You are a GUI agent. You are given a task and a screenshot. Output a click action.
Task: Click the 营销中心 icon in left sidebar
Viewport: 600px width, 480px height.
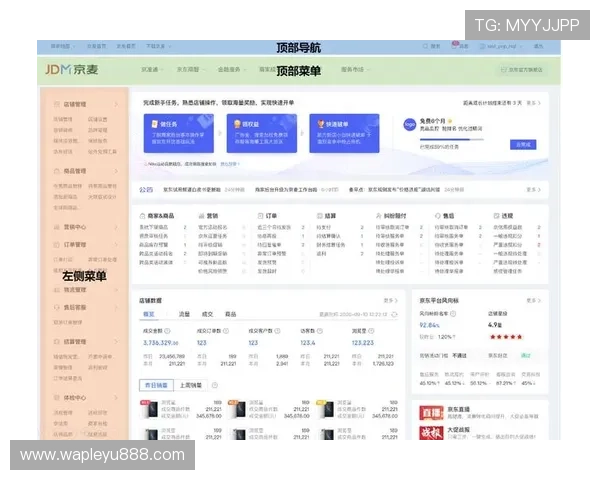pos(57,227)
